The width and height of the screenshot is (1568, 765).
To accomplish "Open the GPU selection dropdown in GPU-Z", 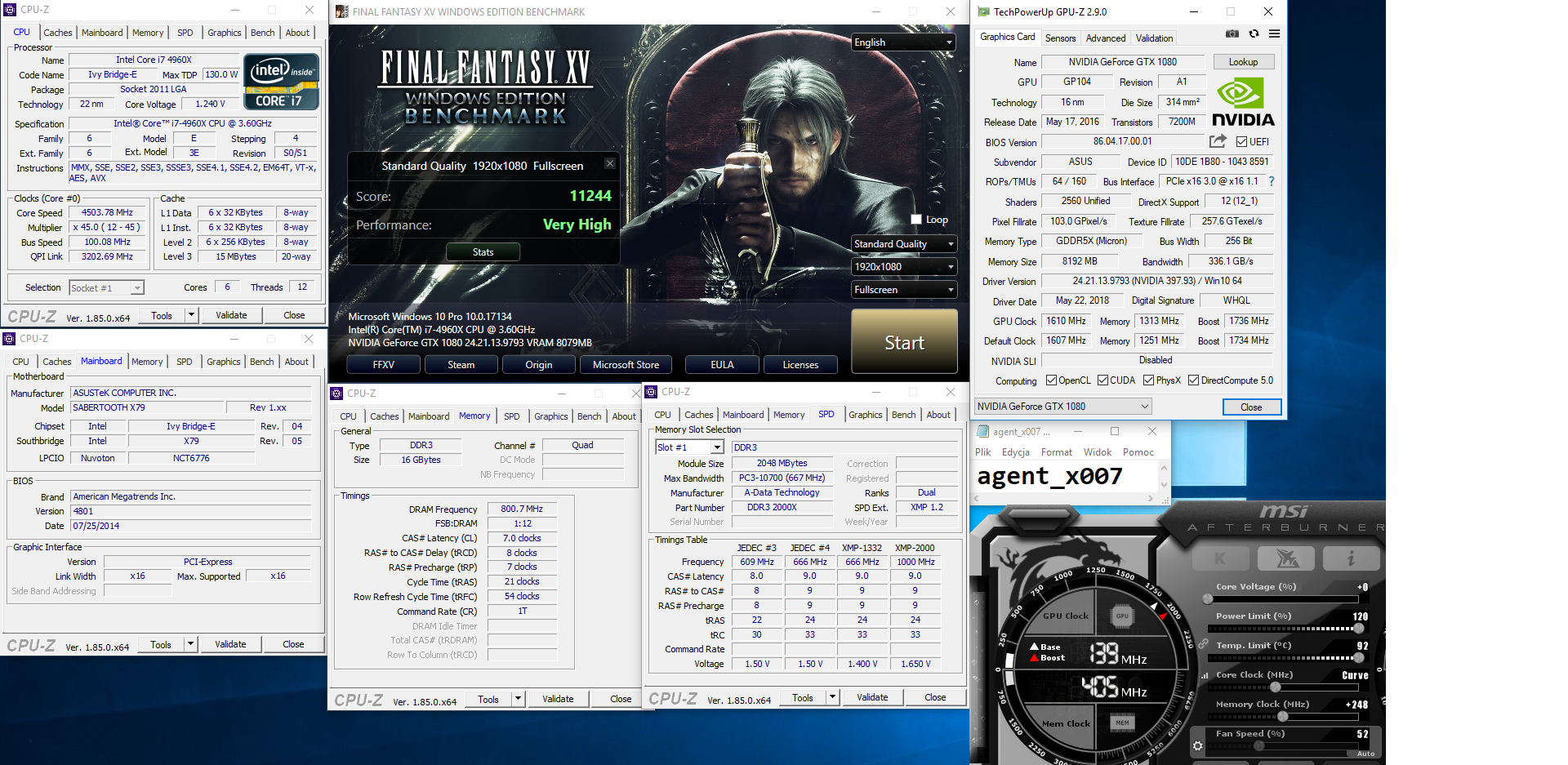I will click(1063, 407).
